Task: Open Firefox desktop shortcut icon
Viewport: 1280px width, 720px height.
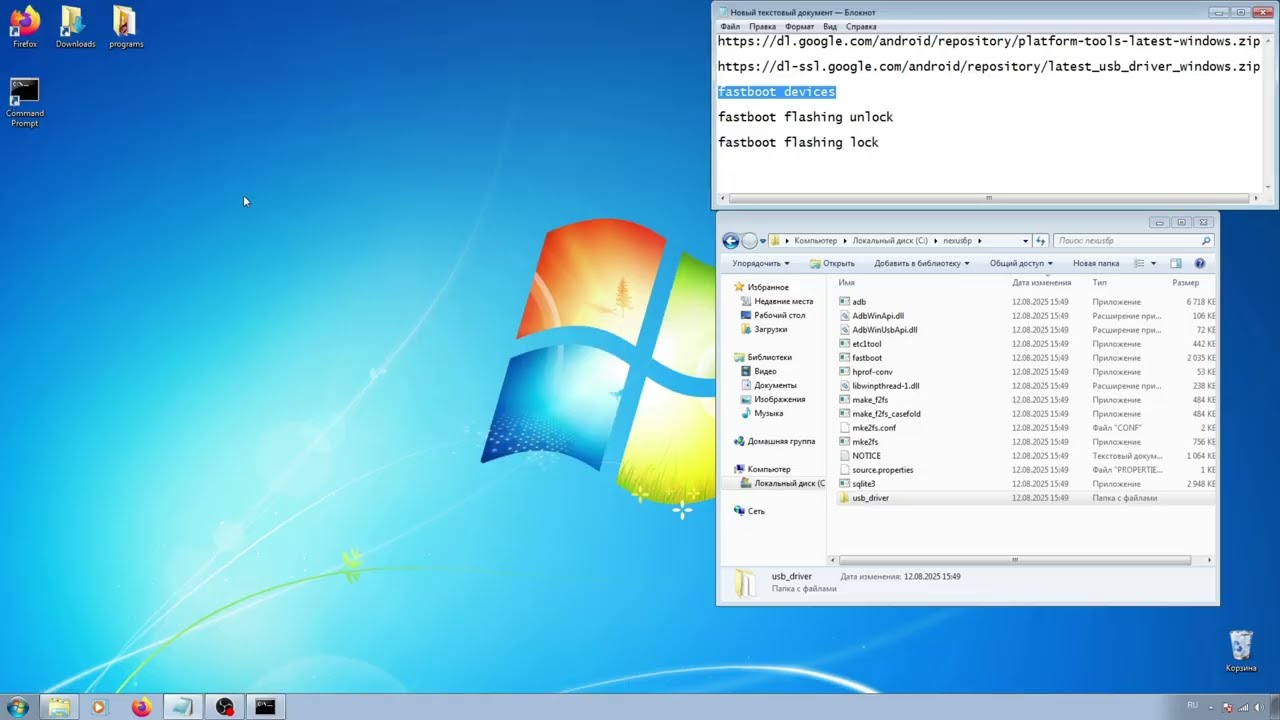Action: tap(25, 26)
